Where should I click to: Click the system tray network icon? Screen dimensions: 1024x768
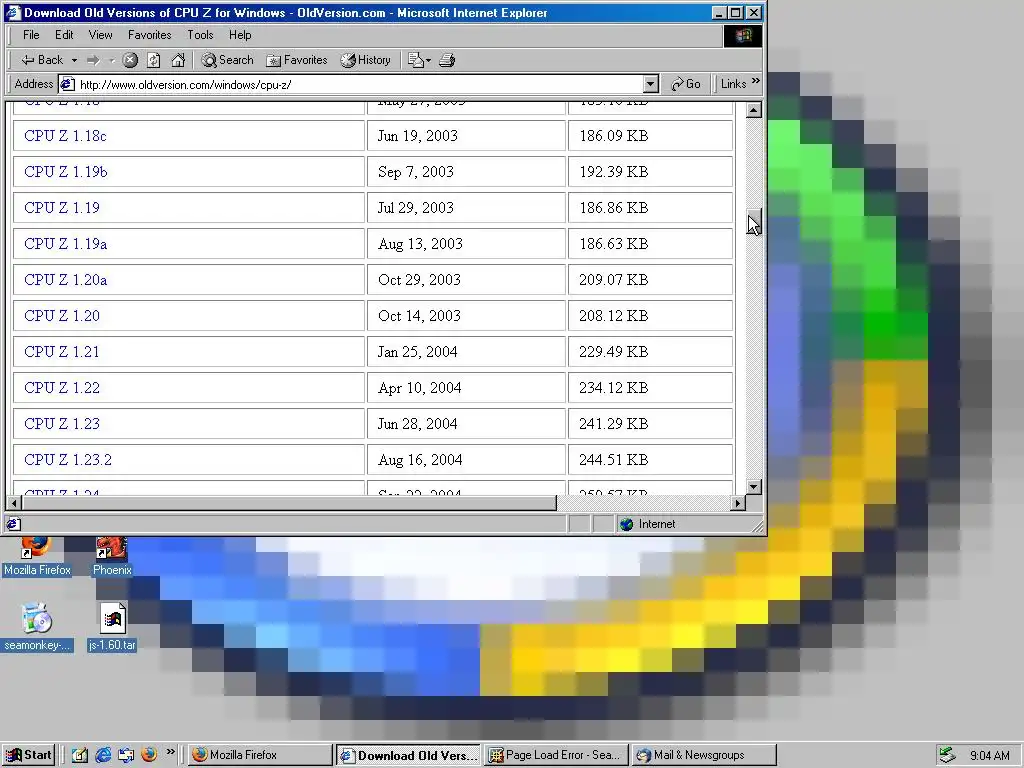pyautogui.click(x=947, y=755)
